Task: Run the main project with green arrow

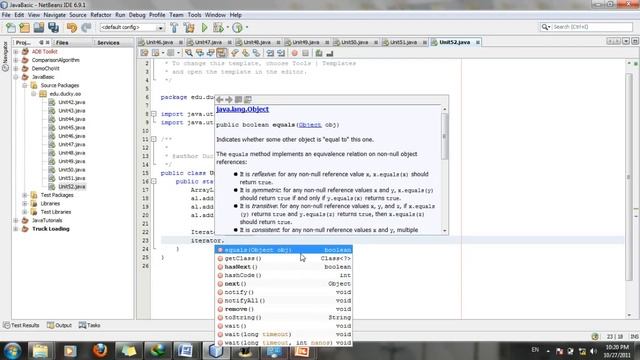Action: click(204, 27)
